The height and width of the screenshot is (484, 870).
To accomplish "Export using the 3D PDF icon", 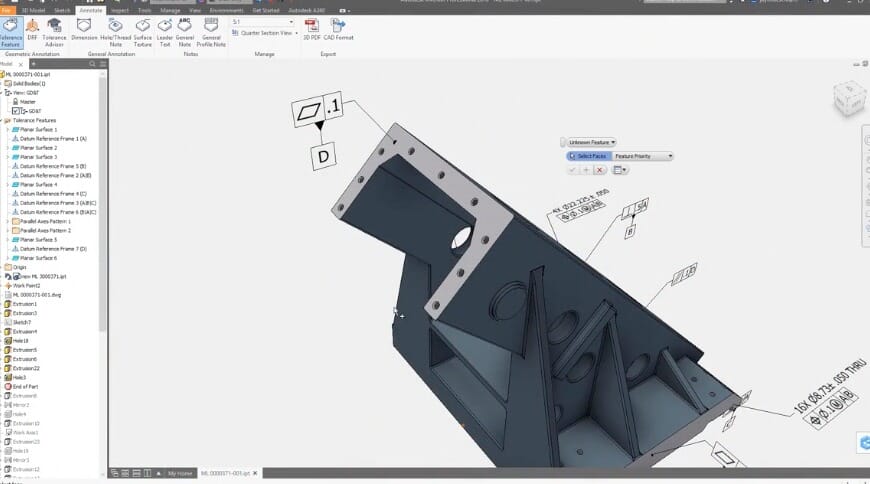I will click(x=311, y=28).
